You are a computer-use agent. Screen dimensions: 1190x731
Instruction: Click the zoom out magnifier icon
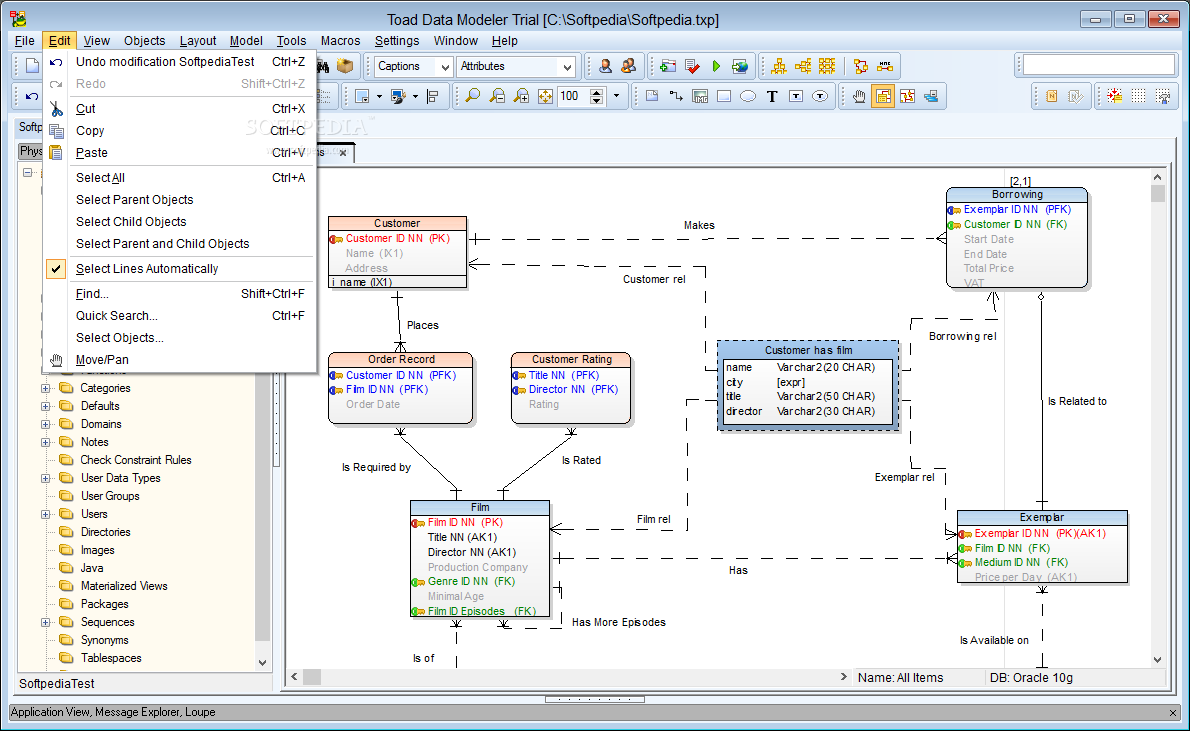pyautogui.click(x=497, y=96)
